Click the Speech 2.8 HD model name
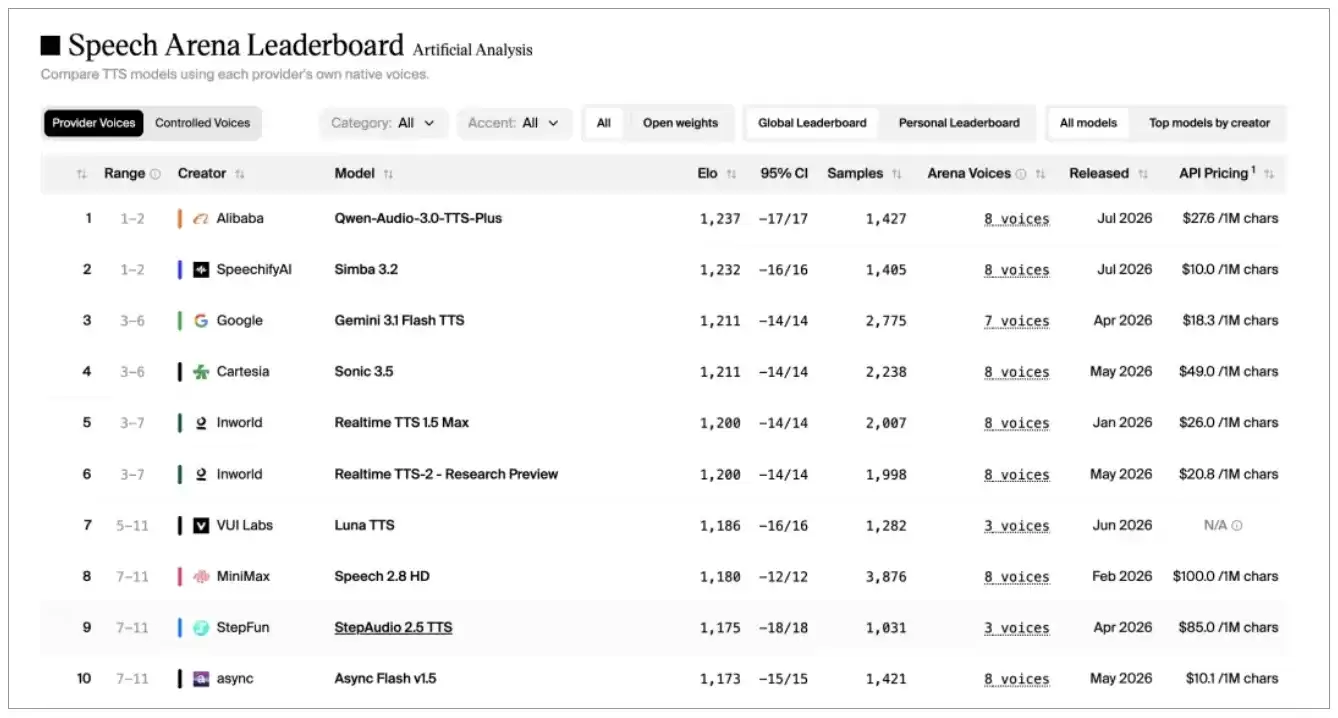 [382, 576]
